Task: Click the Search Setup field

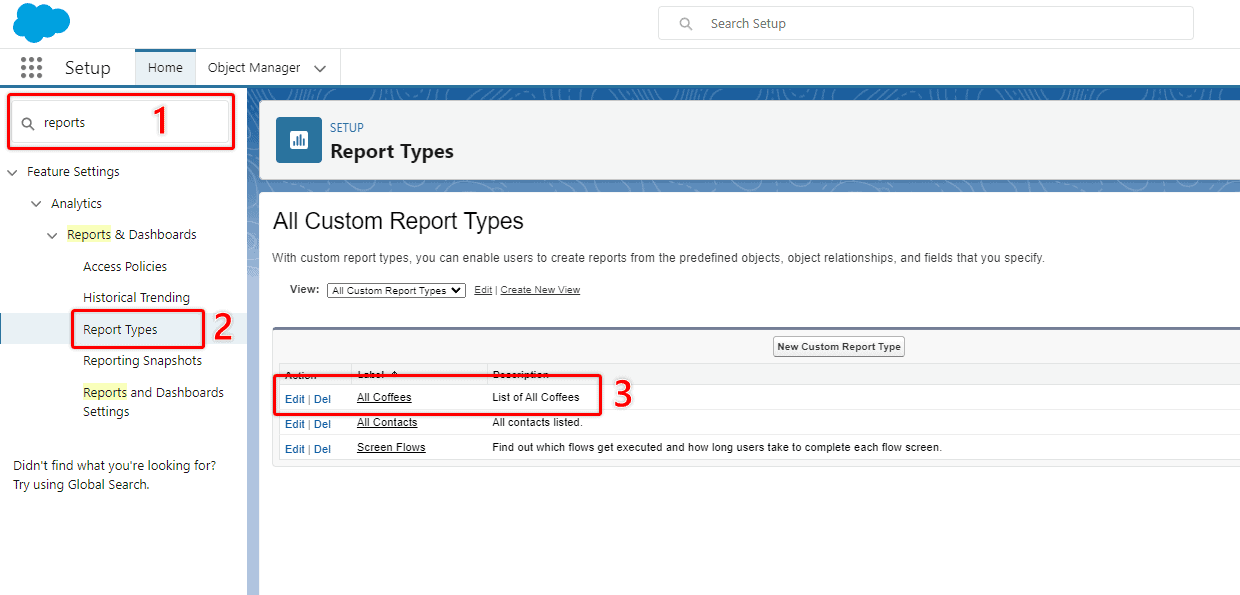Action: pos(925,23)
